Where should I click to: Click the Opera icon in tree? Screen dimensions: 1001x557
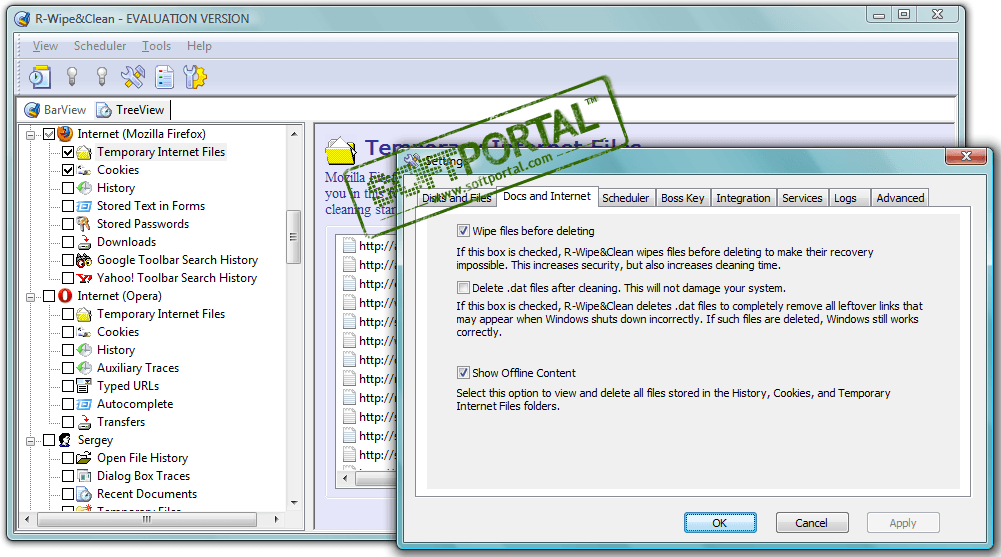(65, 296)
